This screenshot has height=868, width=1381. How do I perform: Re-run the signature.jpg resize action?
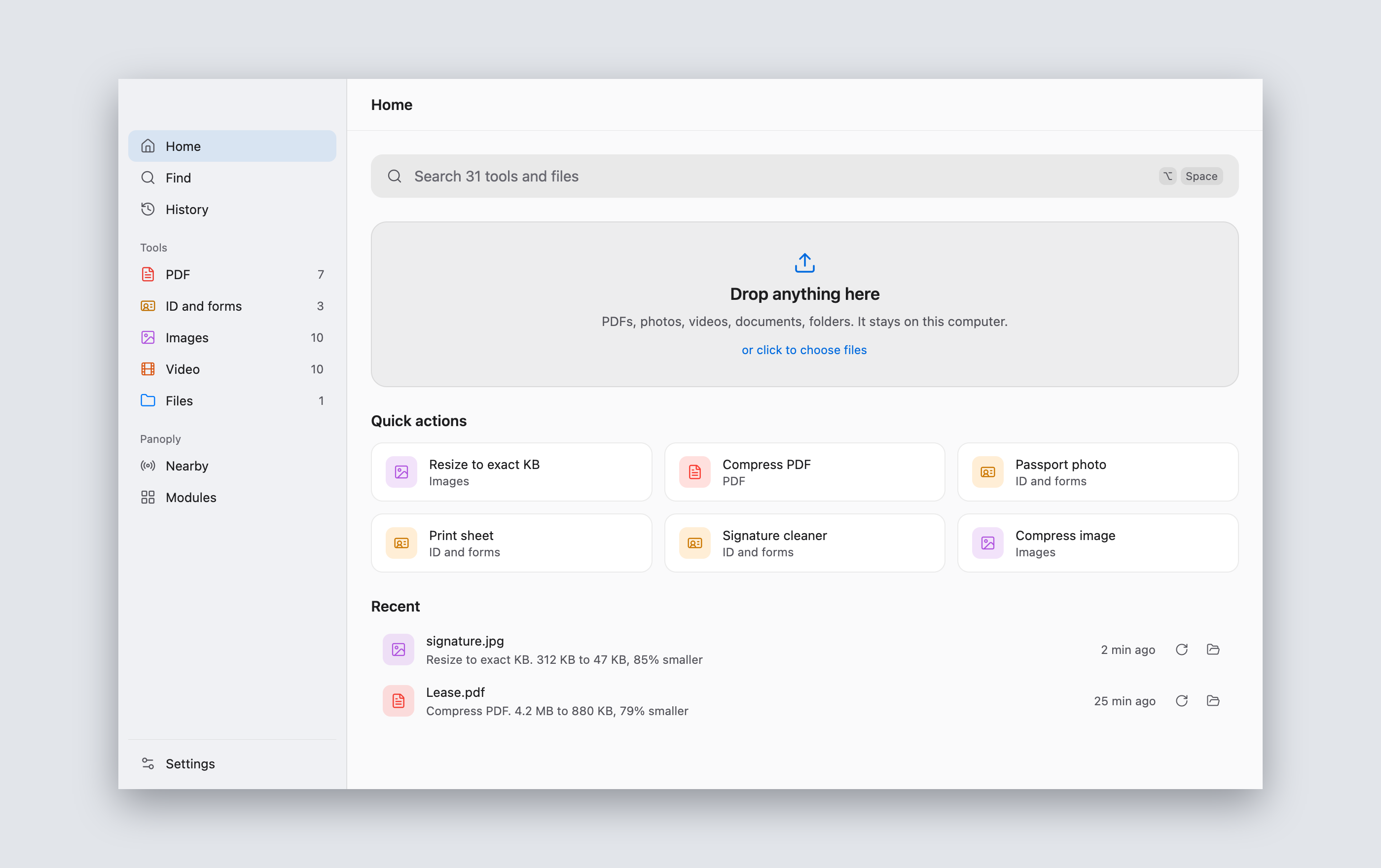pyautogui.click(x=1181, y=650)
